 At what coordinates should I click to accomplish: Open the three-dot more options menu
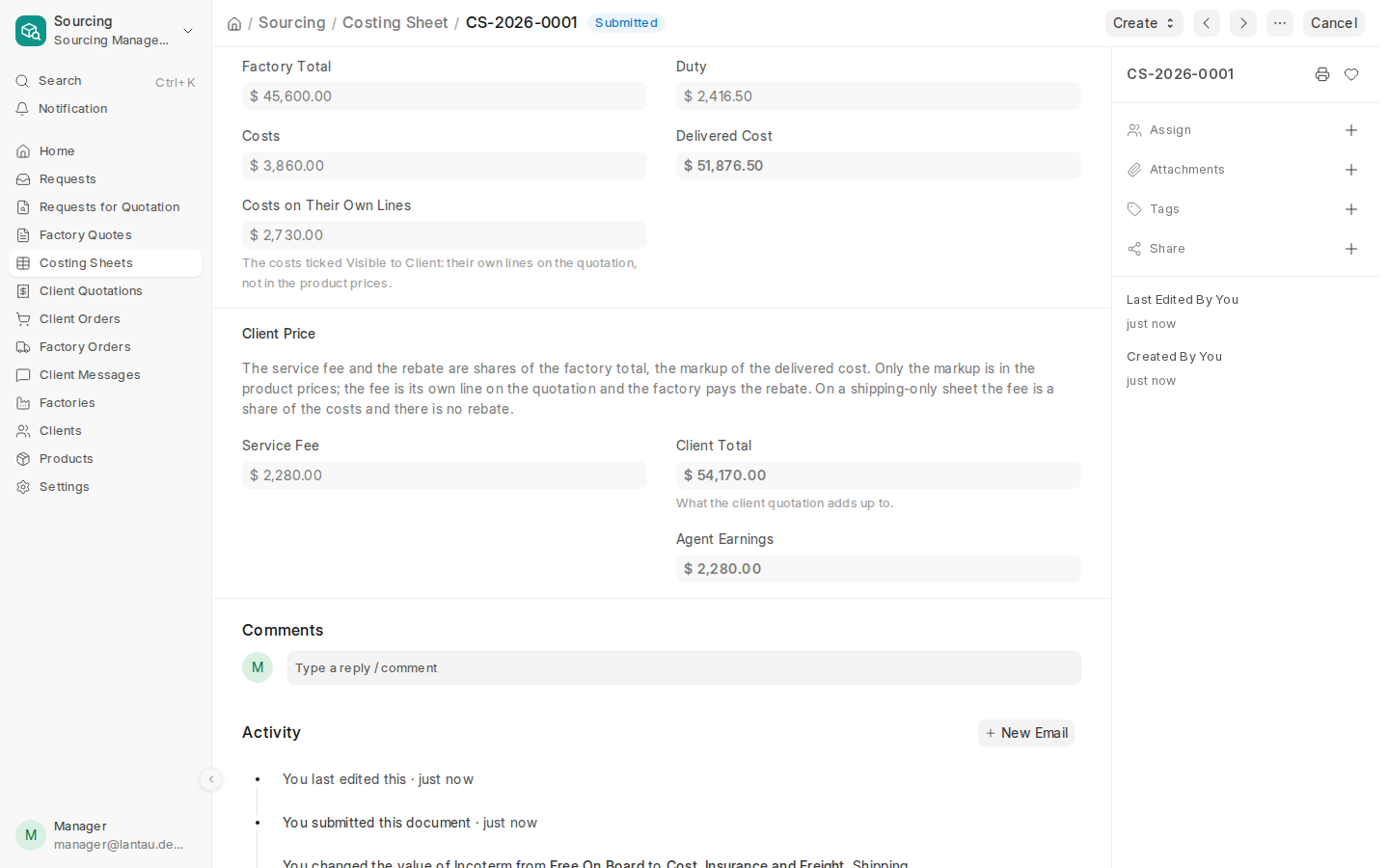(x=1280, y=23)
